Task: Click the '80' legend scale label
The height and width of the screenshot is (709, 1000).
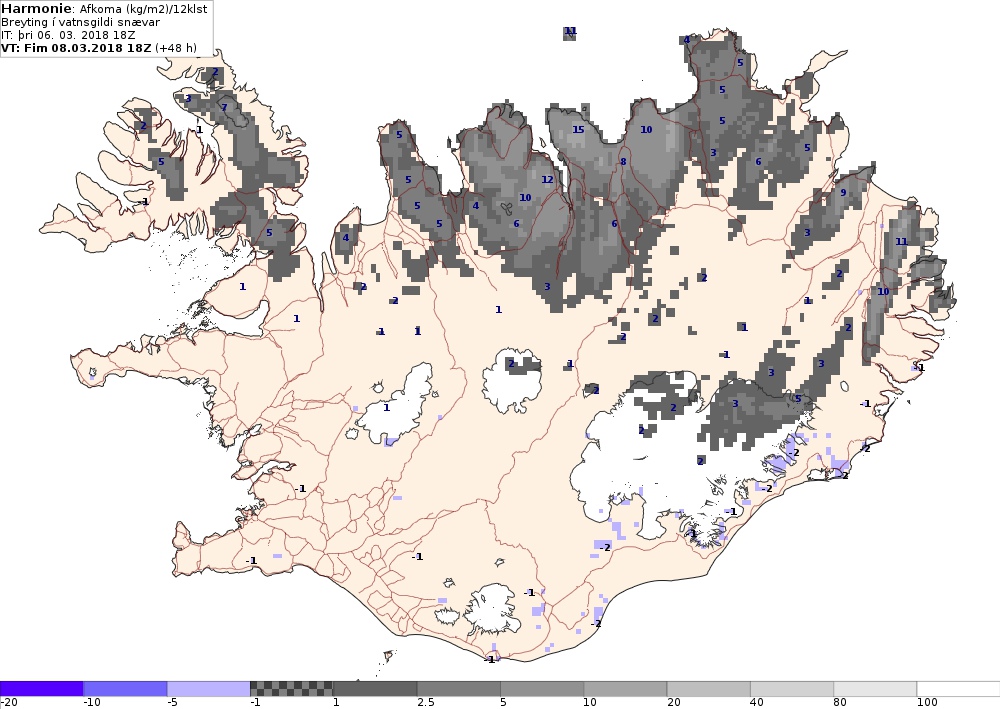Action: pyautogui.click(x=840, y=703)
